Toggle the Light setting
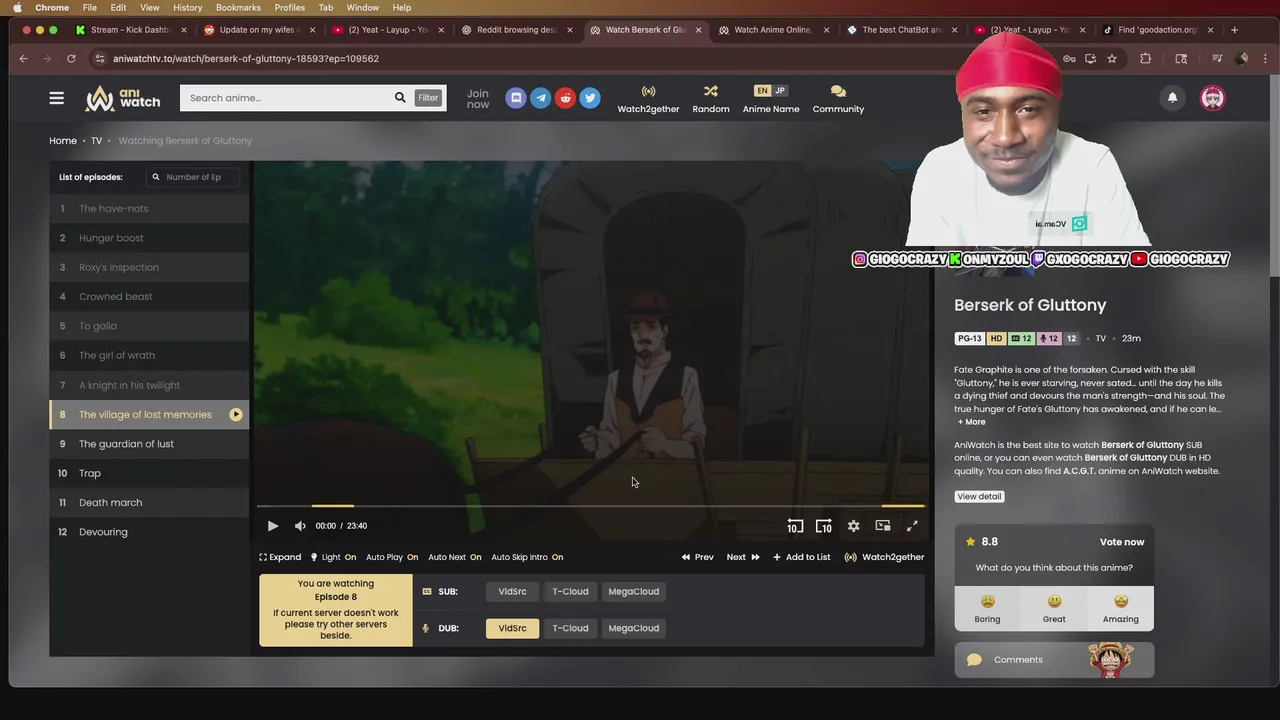The height and width of the screenshot is (720, 1280). coord(333,557)
